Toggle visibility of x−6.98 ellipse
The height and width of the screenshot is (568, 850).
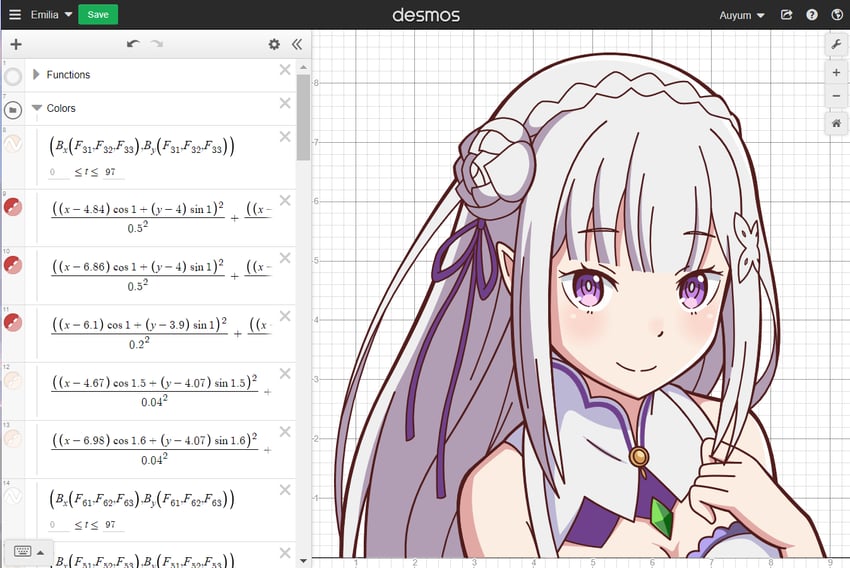13,438
